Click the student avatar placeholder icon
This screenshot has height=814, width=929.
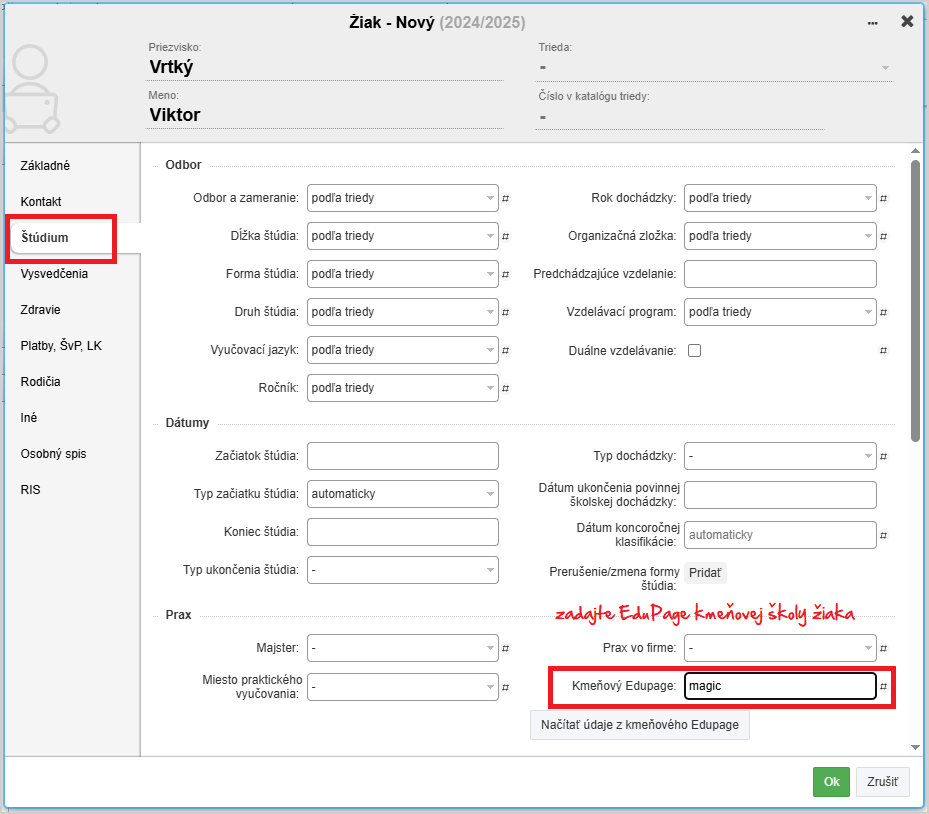[30, 90]
